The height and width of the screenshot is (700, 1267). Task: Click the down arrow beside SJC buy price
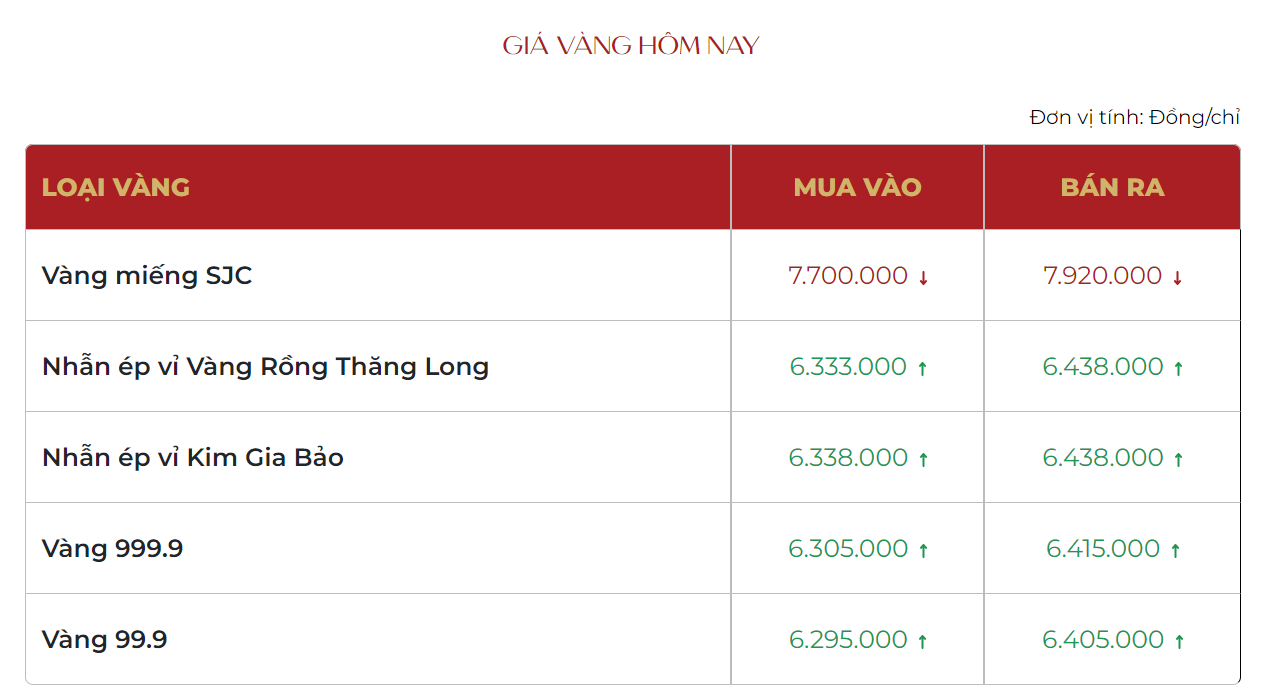(x=923, y=278)
